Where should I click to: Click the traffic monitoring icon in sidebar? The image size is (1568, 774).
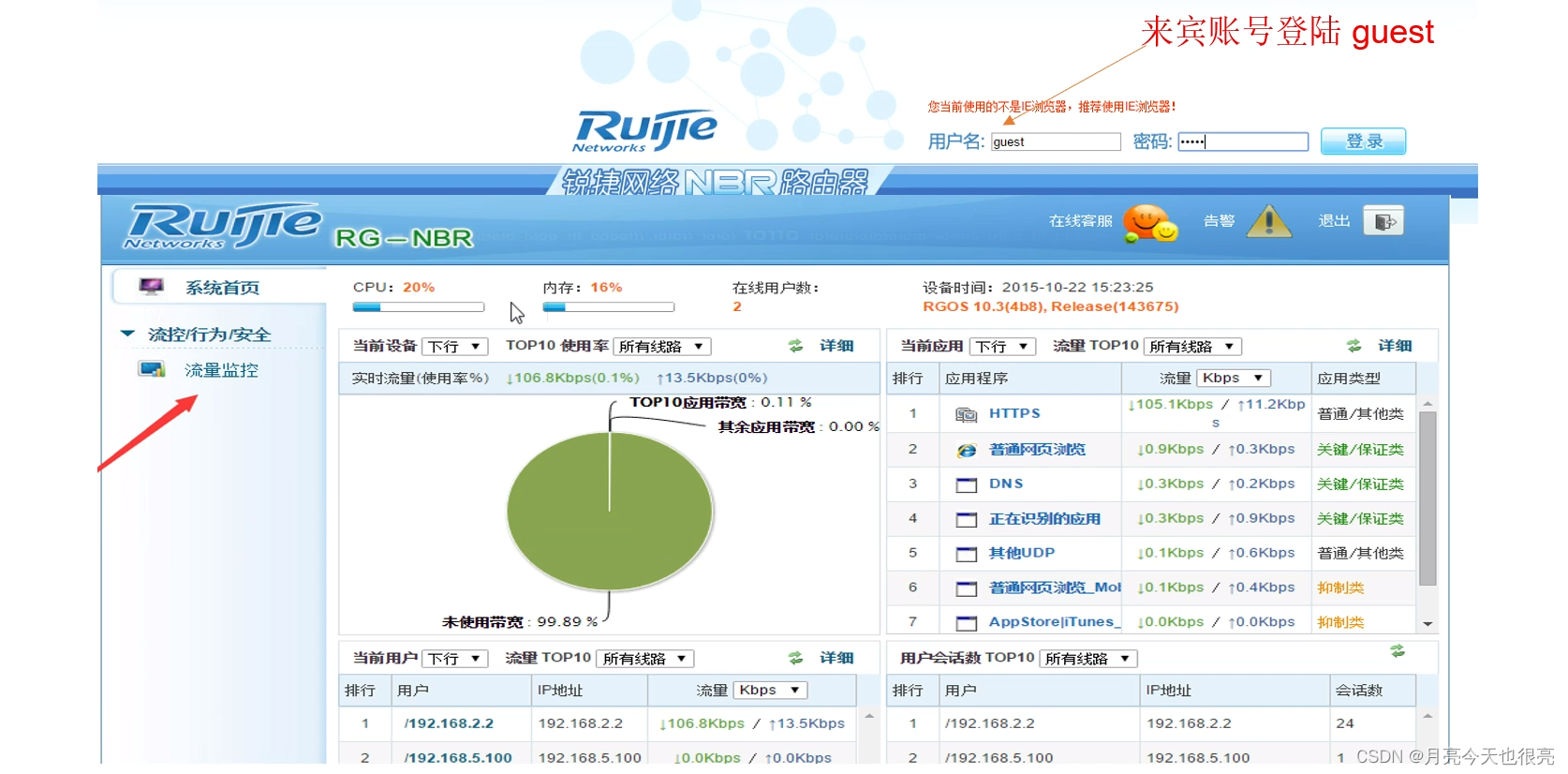[152, 369]
